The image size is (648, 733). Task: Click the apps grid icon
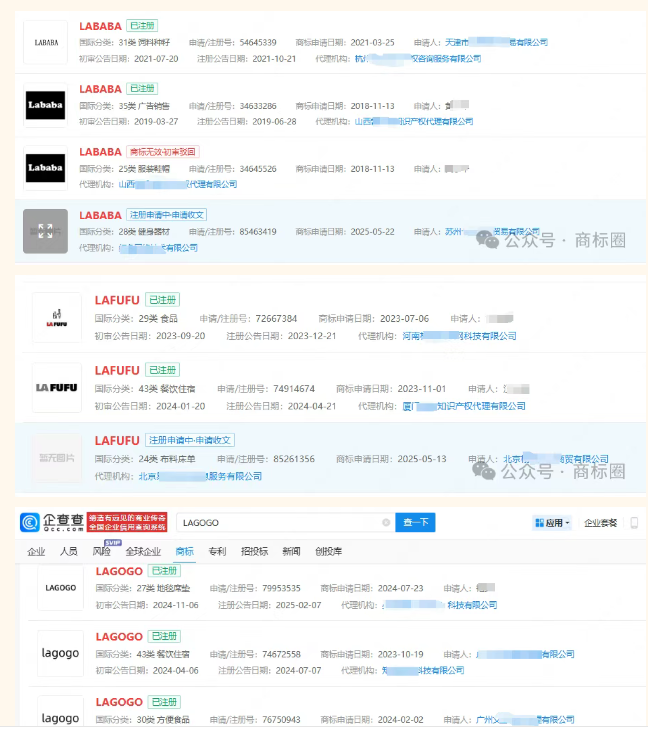pyautogui.click(x=541, y=523)
